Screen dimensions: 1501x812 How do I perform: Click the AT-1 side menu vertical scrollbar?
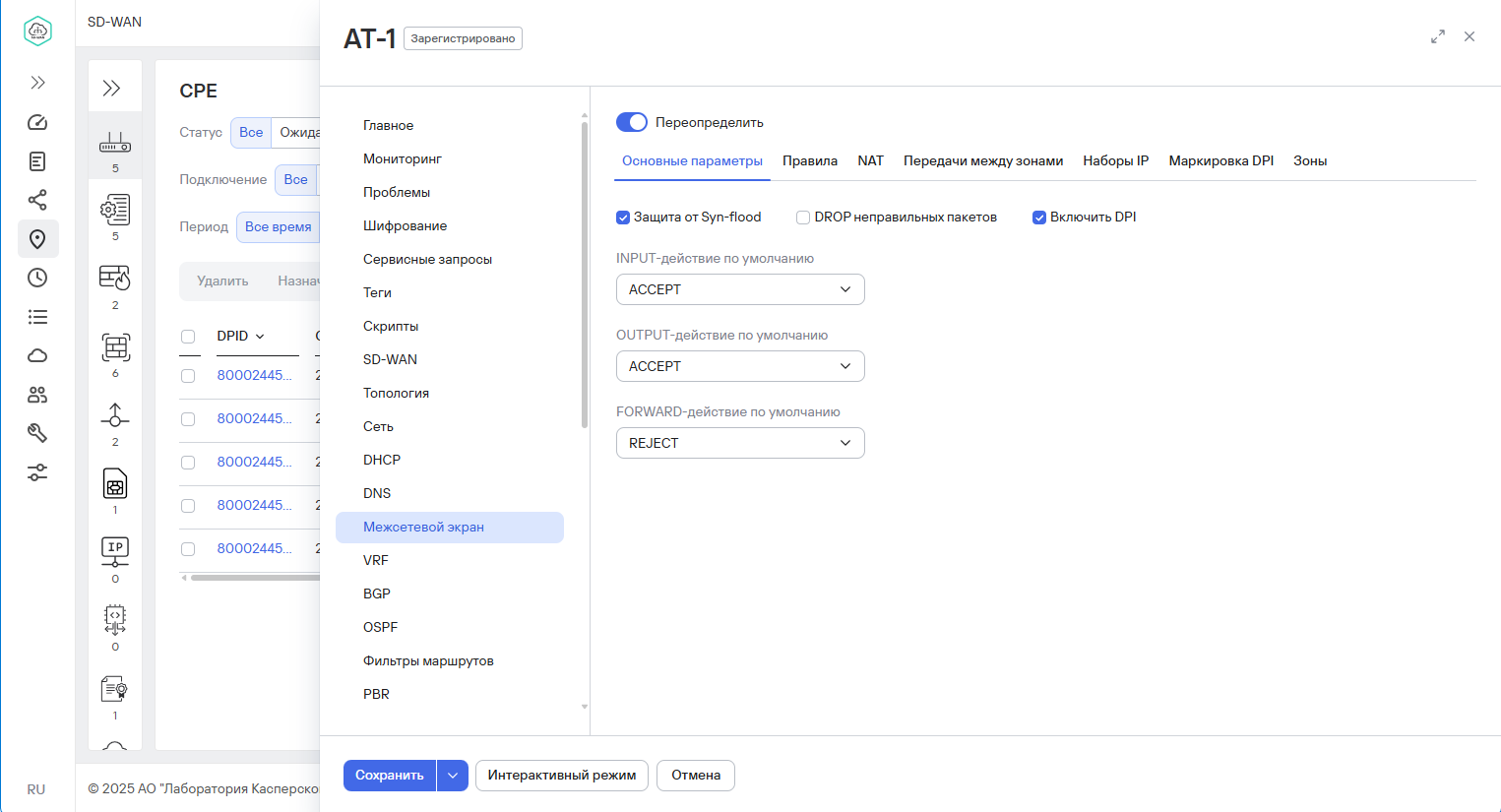(x=585, y=276)
